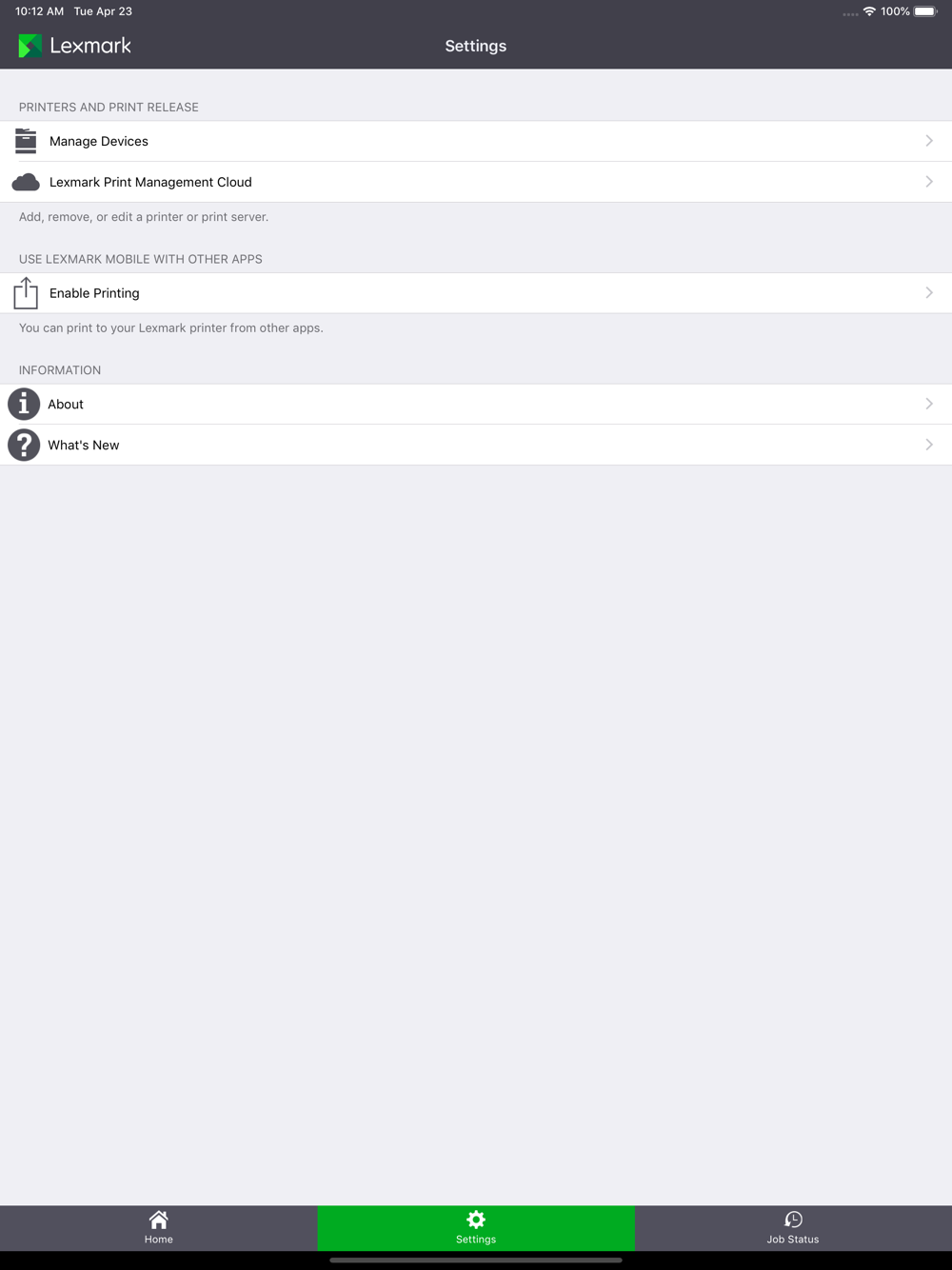Expand Manage Devices chevron arrow
The image size is (952, 1270).
929,141
